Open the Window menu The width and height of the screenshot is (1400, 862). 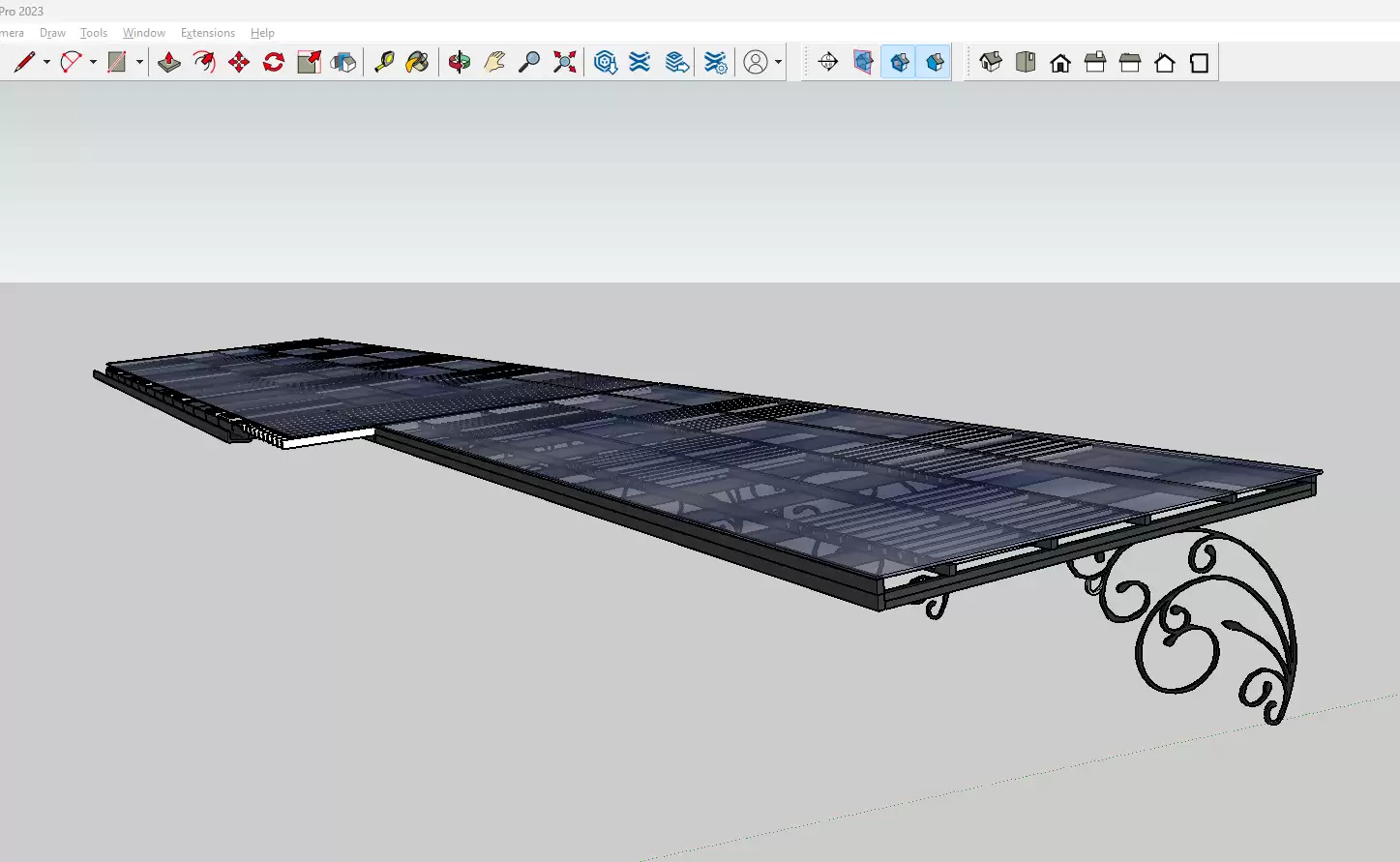pos(143,33)
